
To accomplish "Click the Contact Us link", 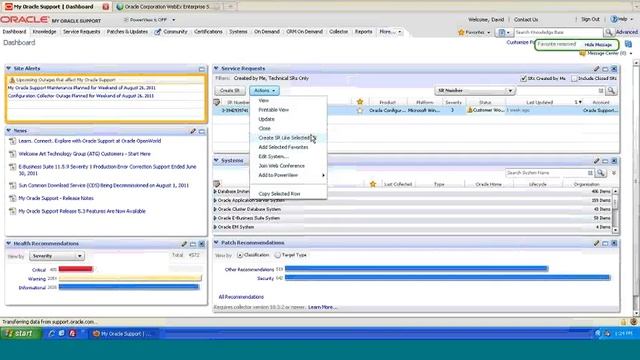I will click(x=526, y=20).
